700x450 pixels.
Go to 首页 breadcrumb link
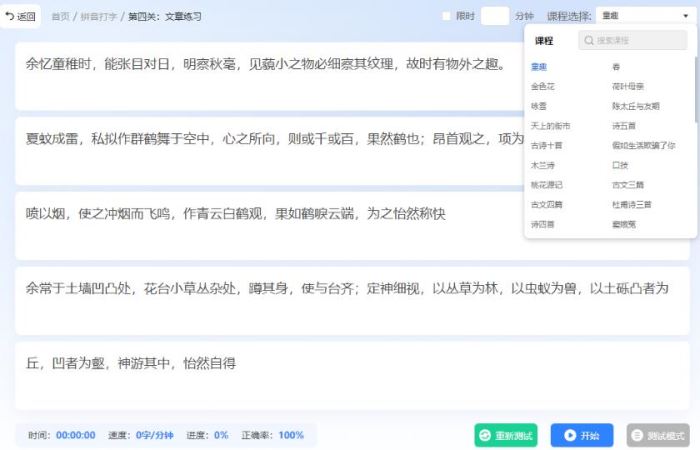pyautogui.click(x=60, y=17)
